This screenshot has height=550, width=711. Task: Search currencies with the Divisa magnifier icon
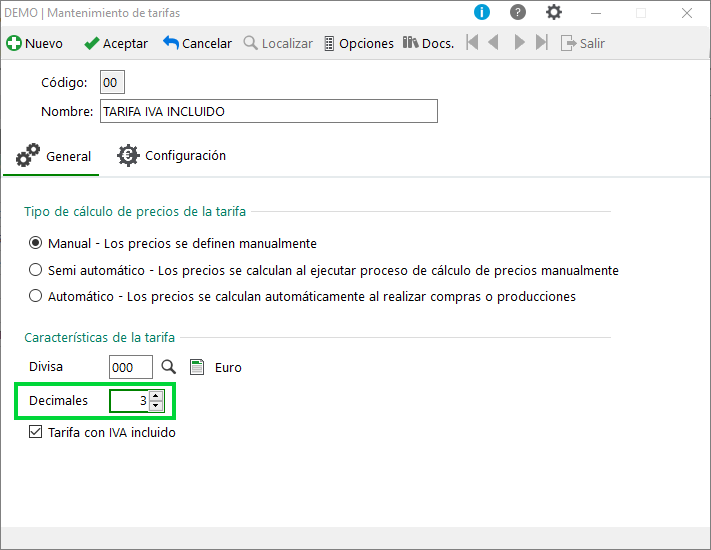pos(169,367)
